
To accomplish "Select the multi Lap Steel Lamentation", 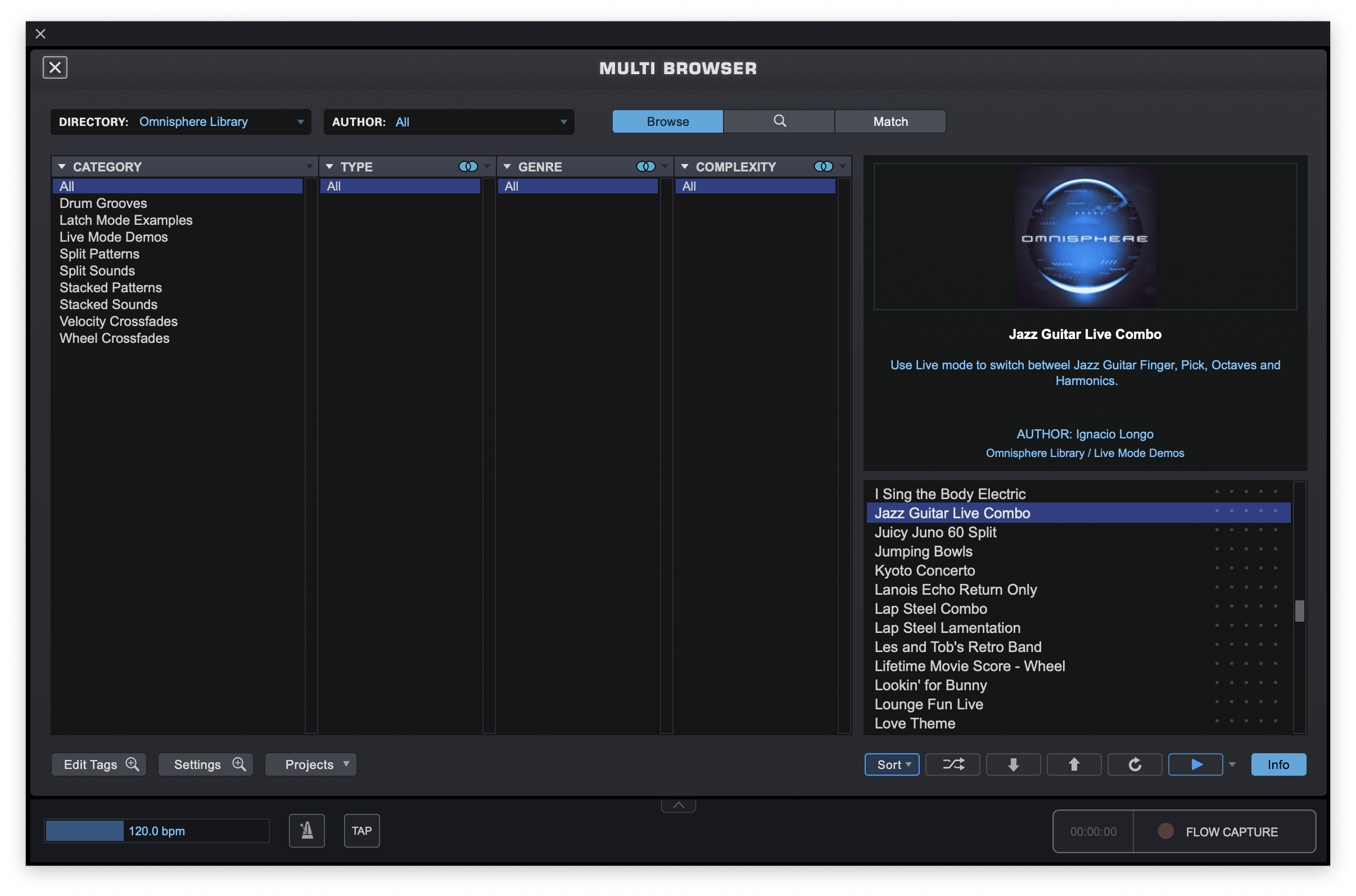I will tap(1078, 627).
